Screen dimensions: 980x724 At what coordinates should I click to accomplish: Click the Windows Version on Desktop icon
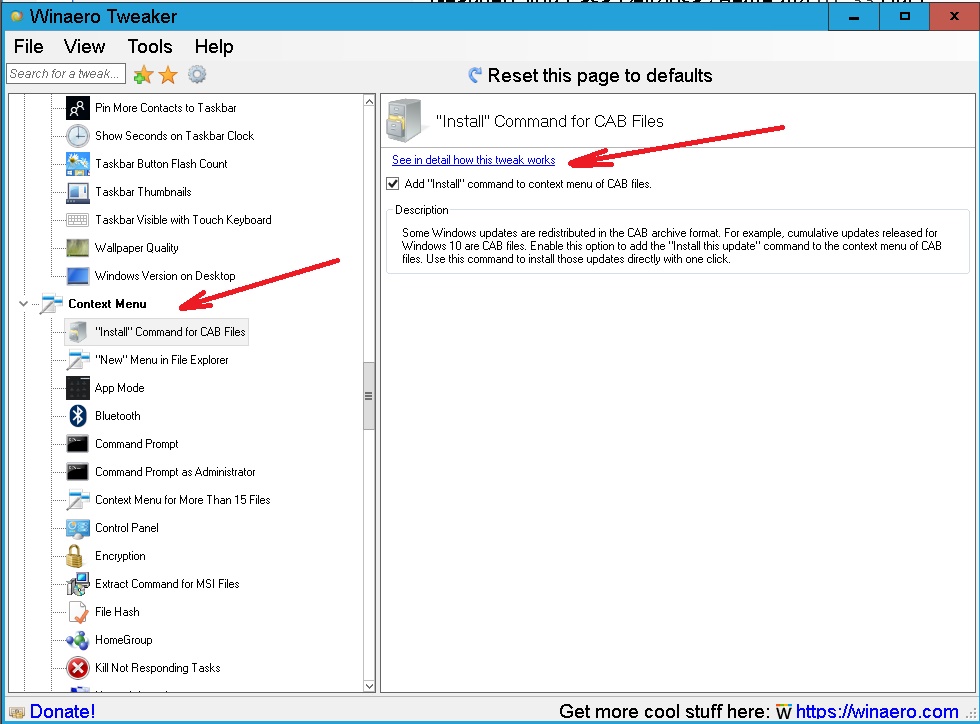click(x=78, y=276)
